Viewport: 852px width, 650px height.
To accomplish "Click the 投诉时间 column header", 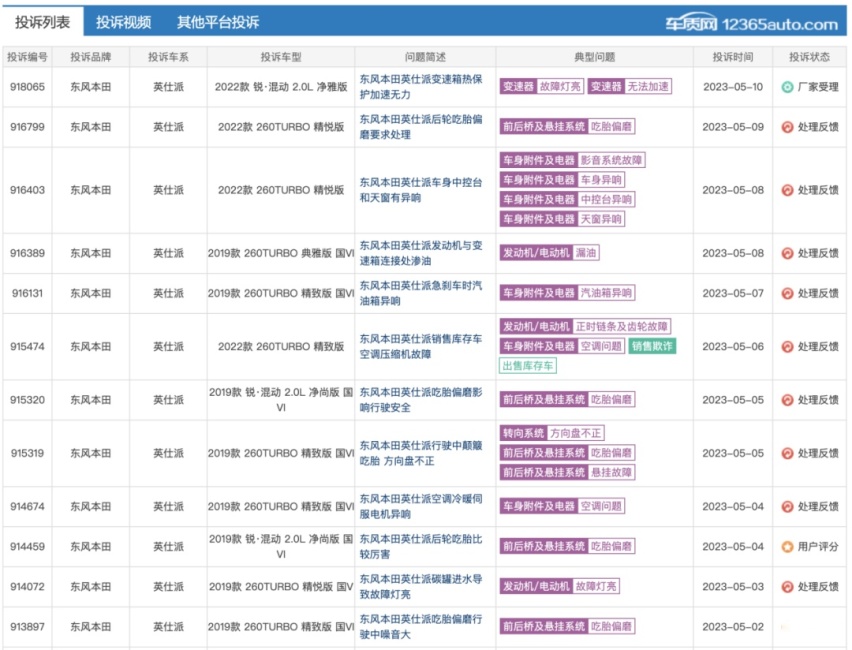I will (732, 57).
